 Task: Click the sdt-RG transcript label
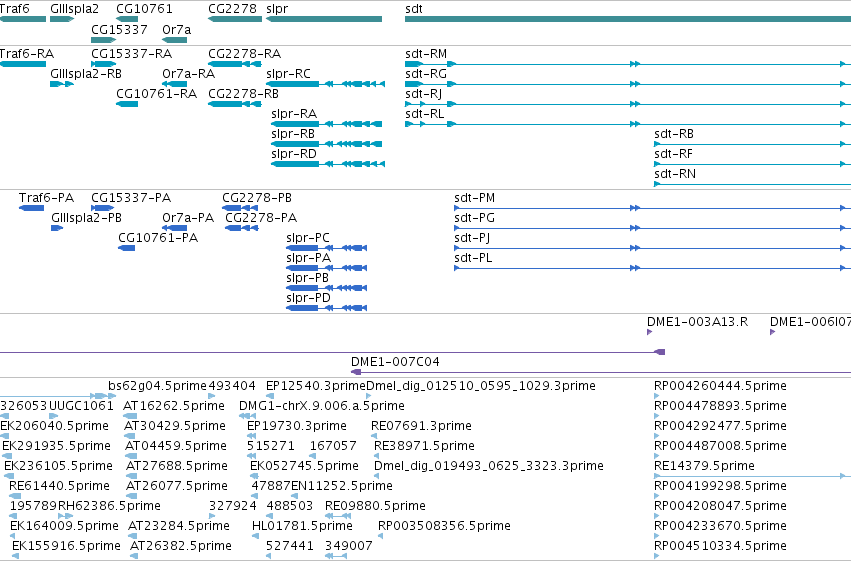pyautogui.click(x=426, y=74)
